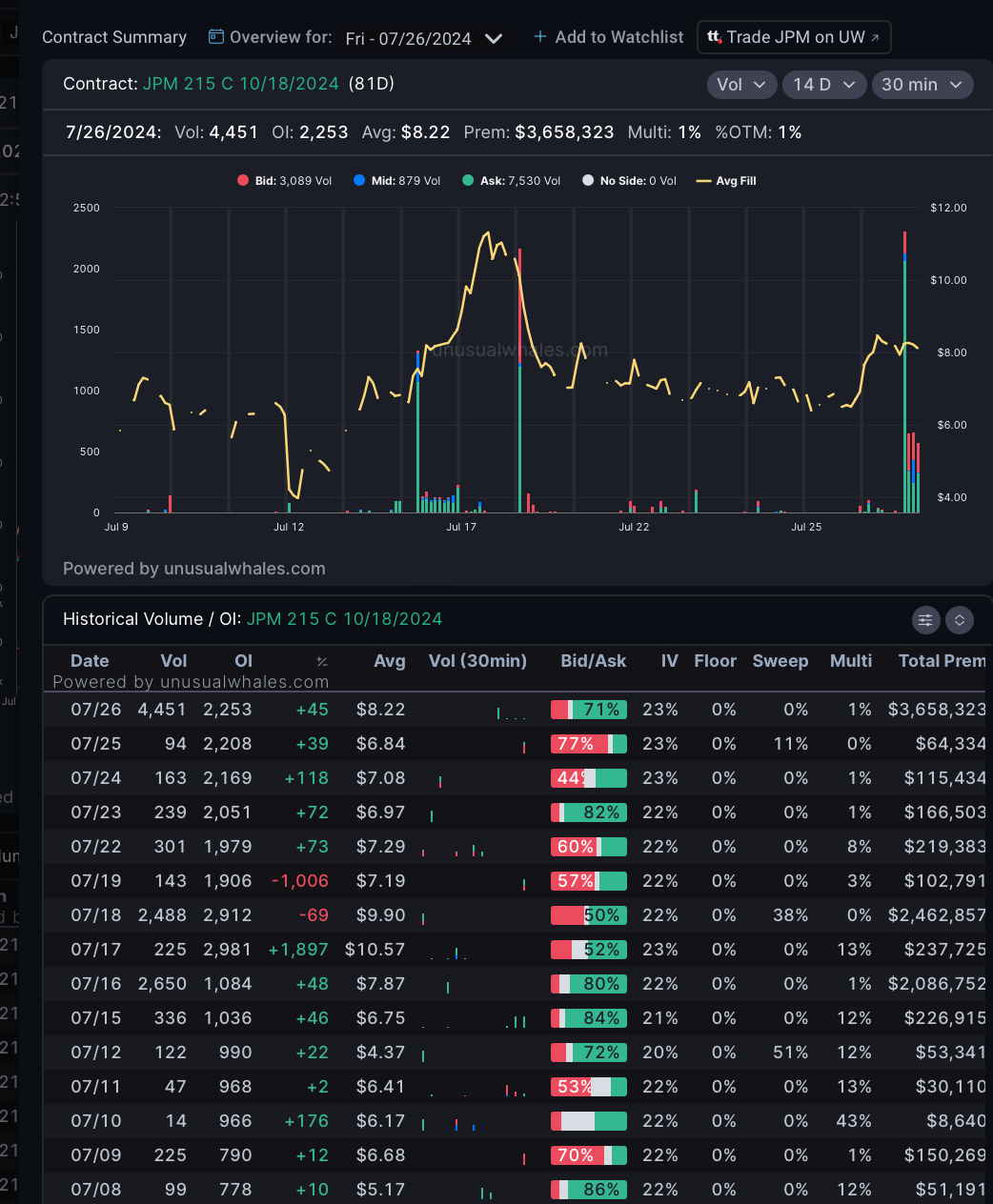This screenshot has height=1204, width=993.
Task: Click the tt brokerage logo icon
Action: (x=714, y=37)
